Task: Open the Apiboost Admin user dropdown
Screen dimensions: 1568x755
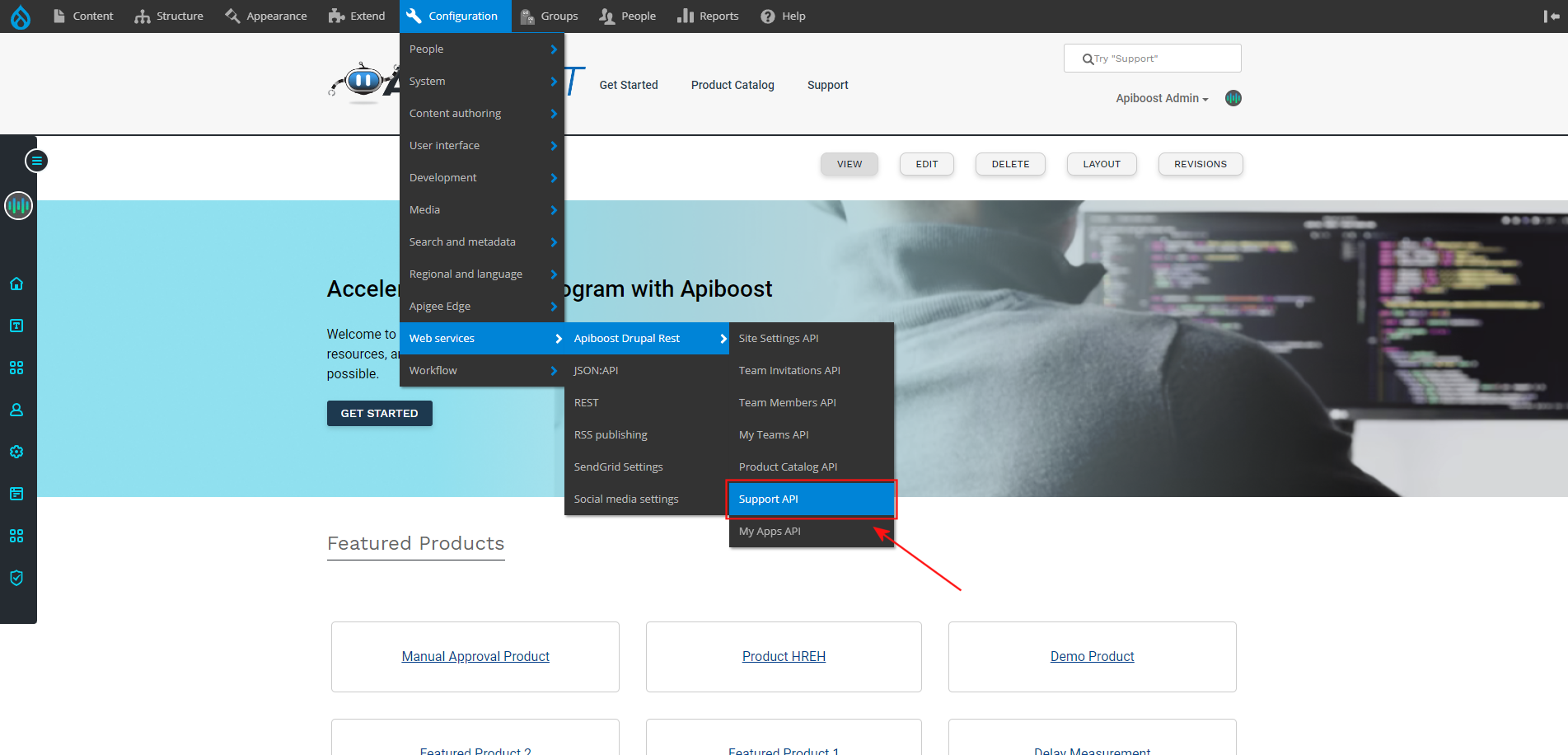Action: (x=1162, y=98)
